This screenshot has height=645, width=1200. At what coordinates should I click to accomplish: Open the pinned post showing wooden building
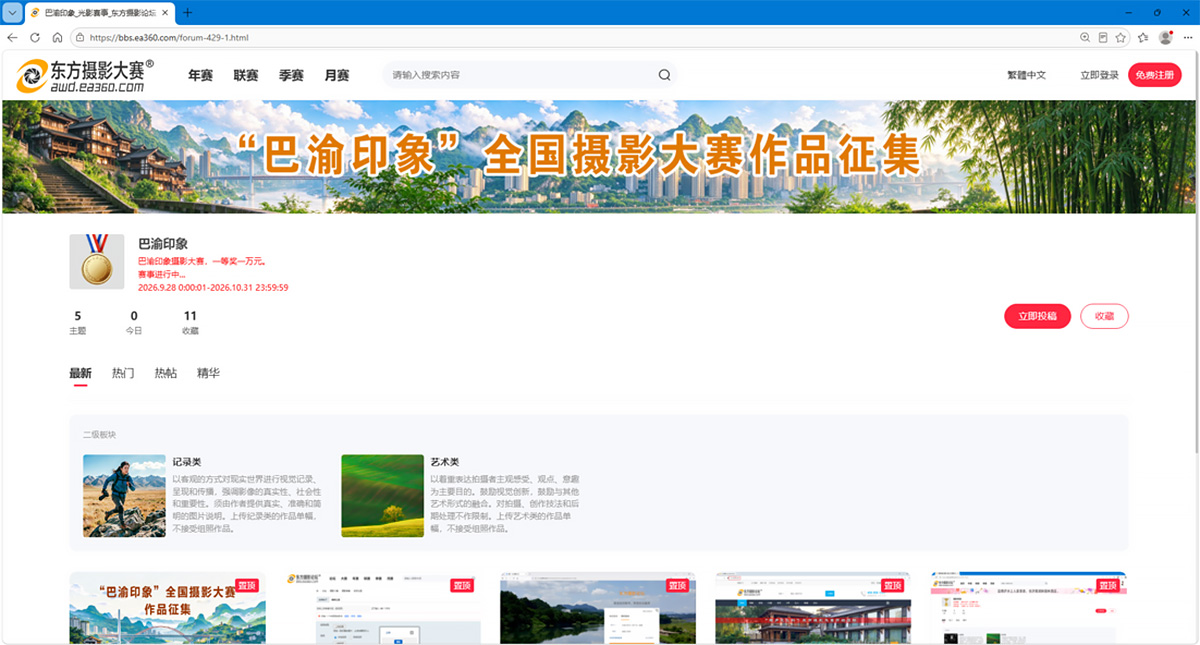tap(813, 608)
